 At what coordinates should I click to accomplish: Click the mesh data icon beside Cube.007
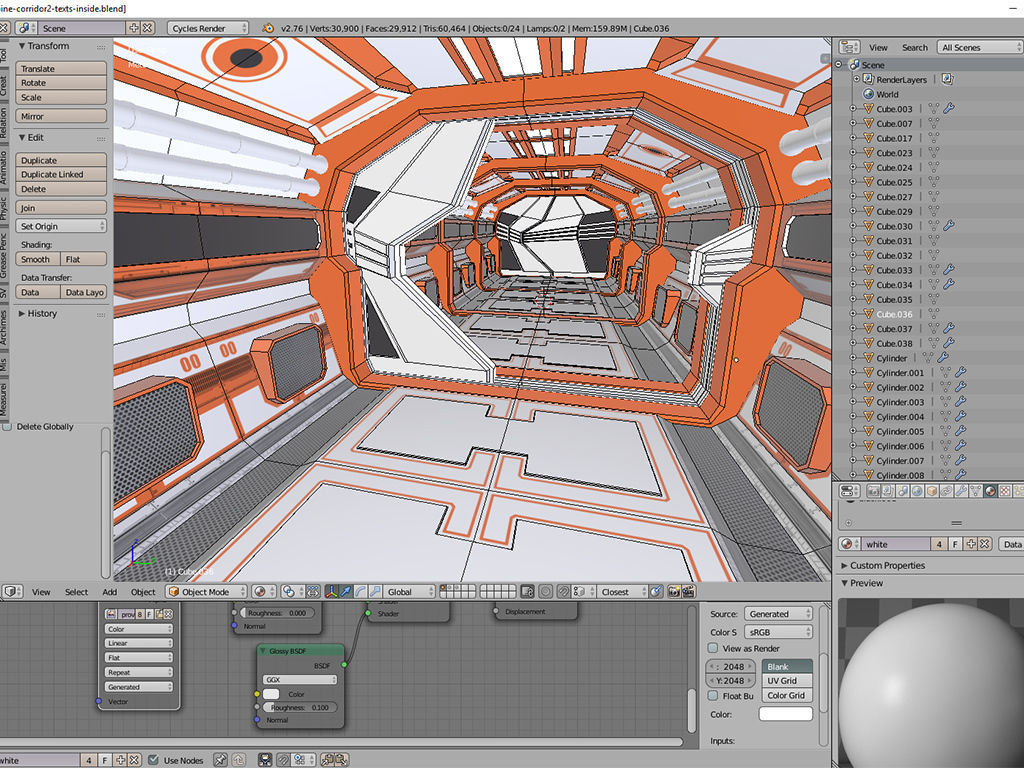pyautogui.click(x=934, y=123)
